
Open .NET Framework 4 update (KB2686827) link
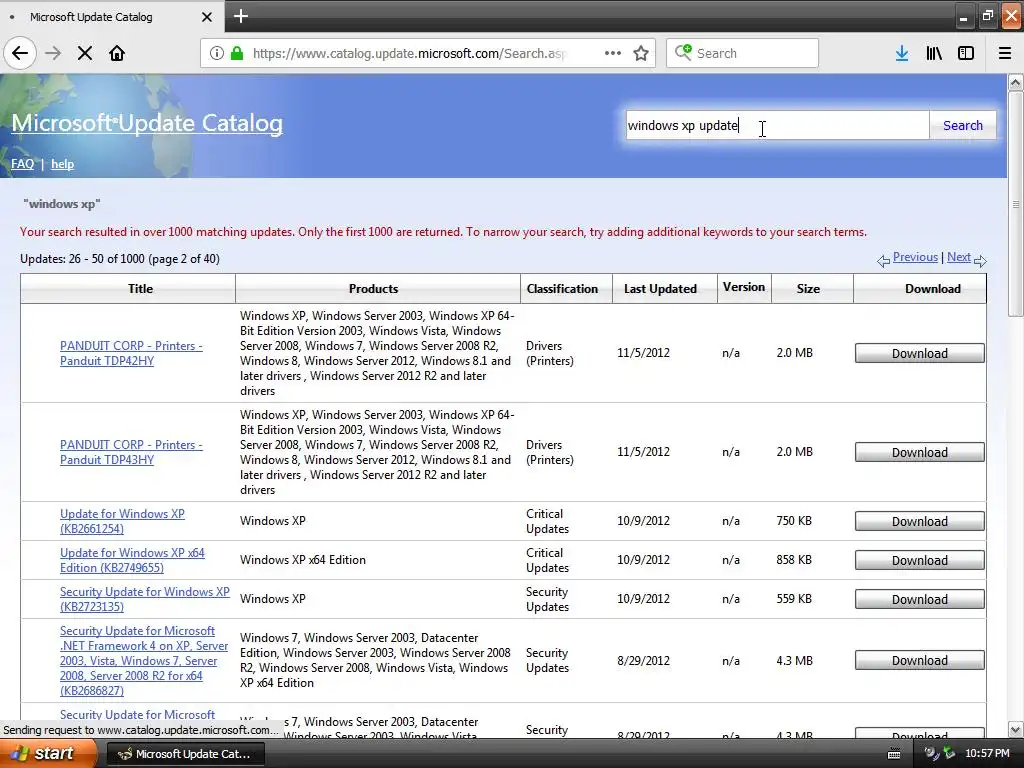[x=144, y=660]
